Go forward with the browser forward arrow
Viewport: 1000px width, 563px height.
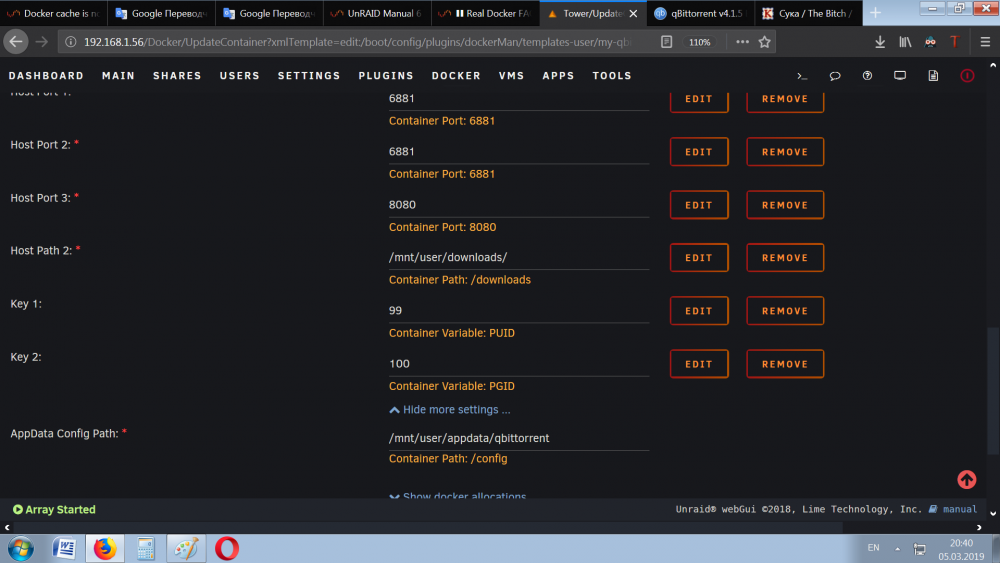point(41,42)
